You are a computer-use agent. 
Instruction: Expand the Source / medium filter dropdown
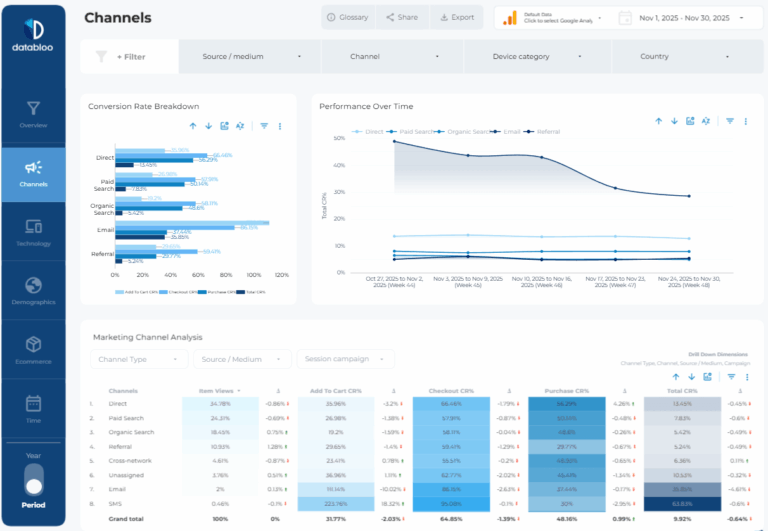(x=250, y=57)
